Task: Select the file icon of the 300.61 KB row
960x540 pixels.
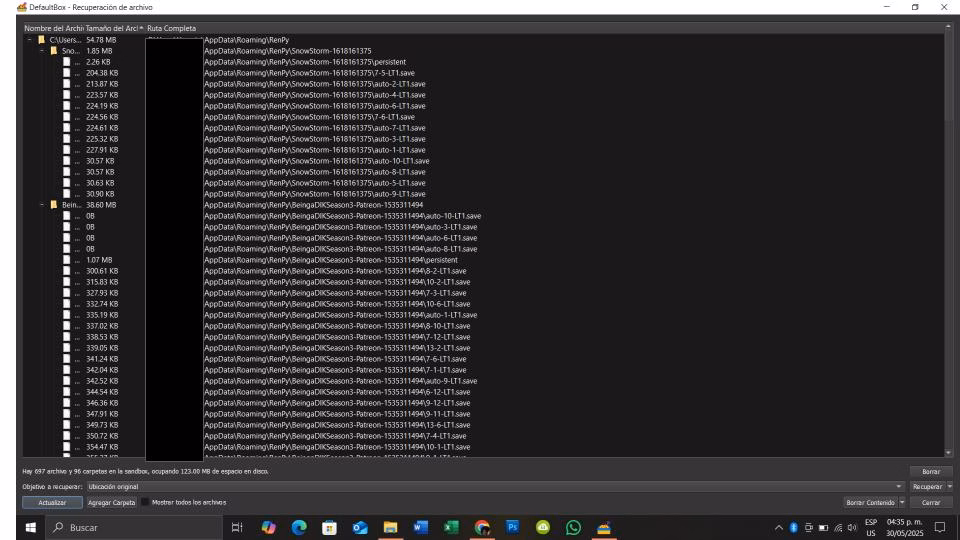Action: tap(66, 271)
